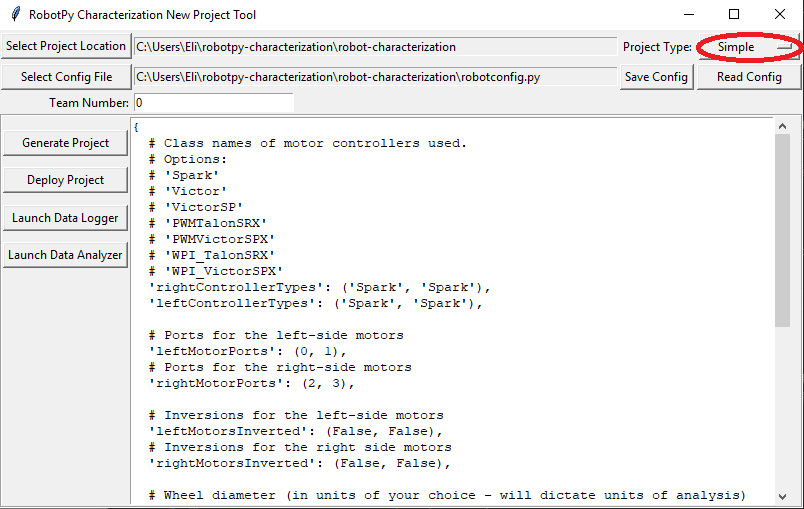Click the '# Wheel diameter' comment line
The width and height of the screenshot is (804, 509).
447,495
